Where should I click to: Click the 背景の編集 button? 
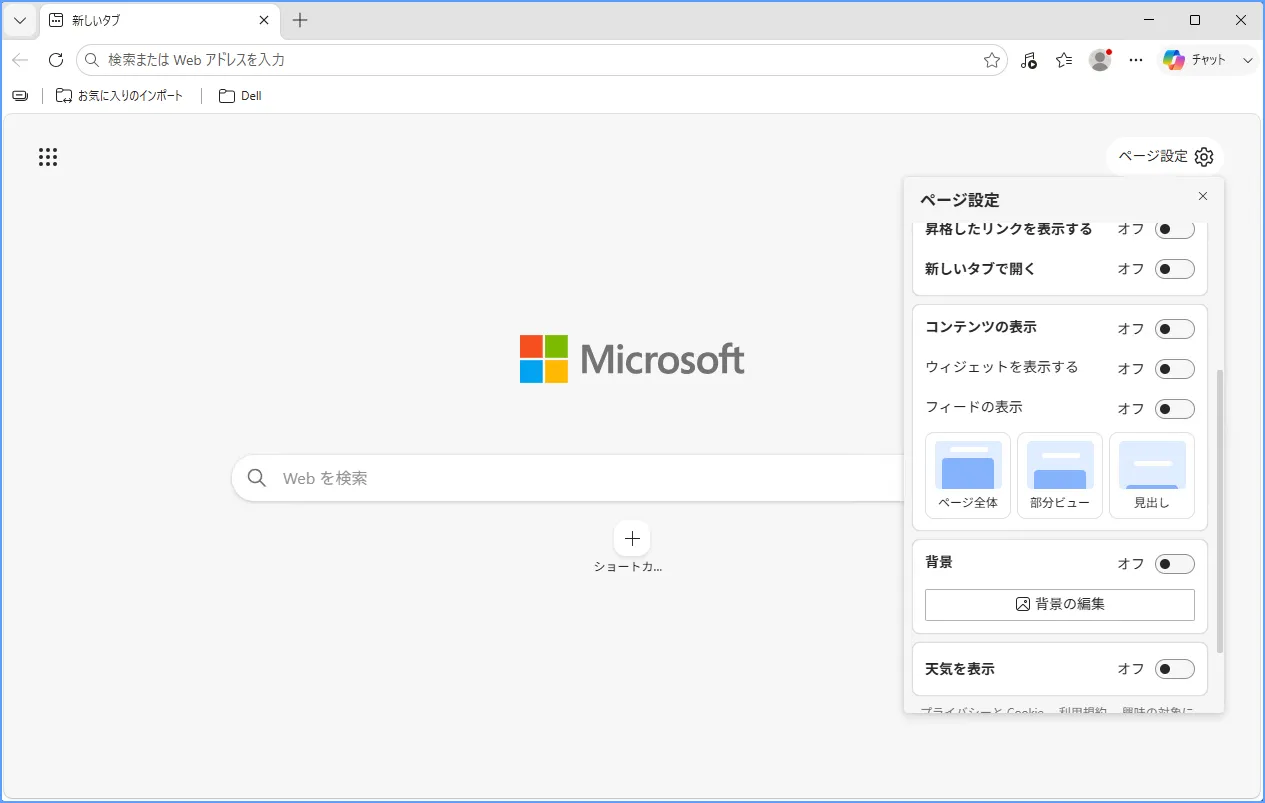(x=1060, y=605)
